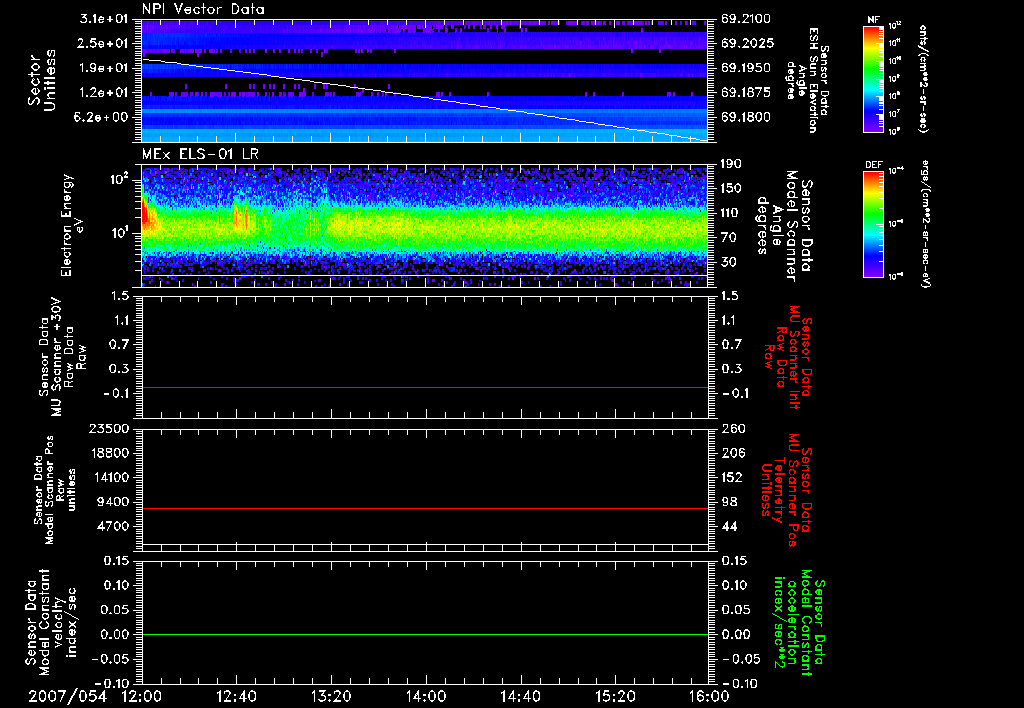Select the NPI Vector Data panel title
The image size is (1024, 708).
point(203,9)
